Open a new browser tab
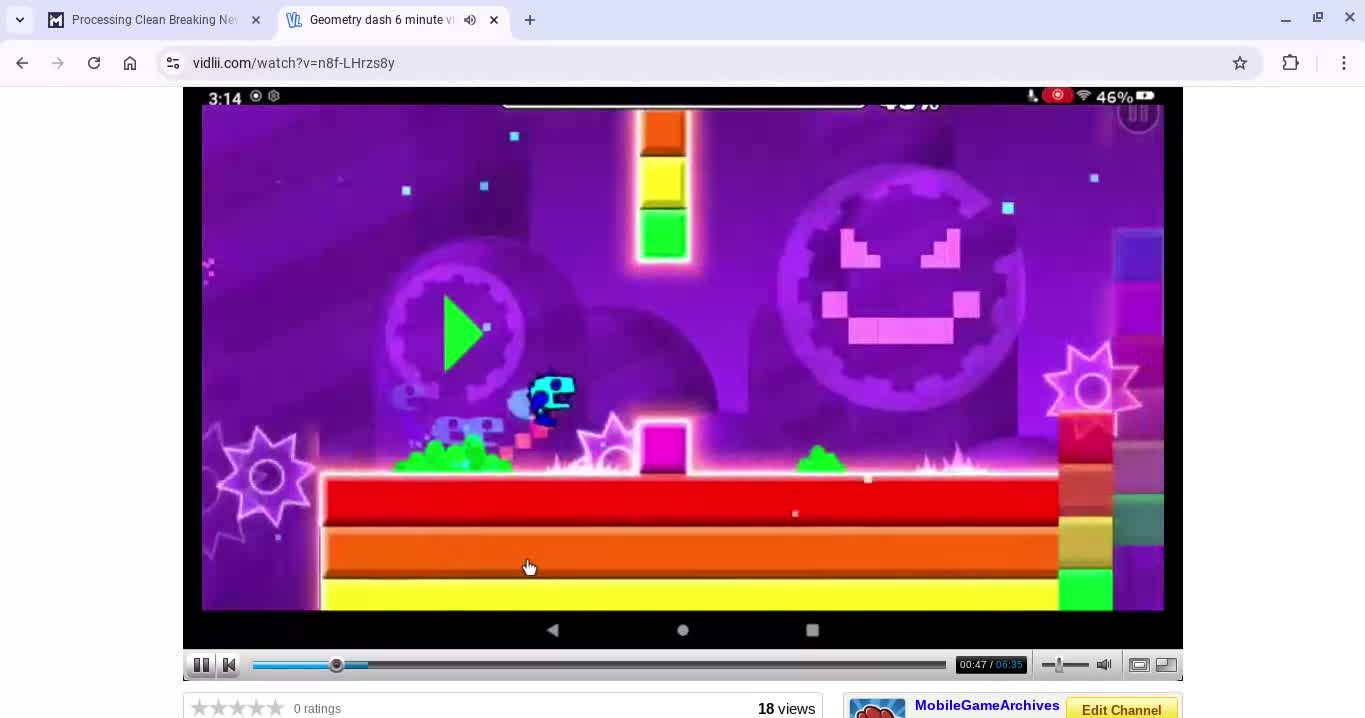 tap(530, 20)
